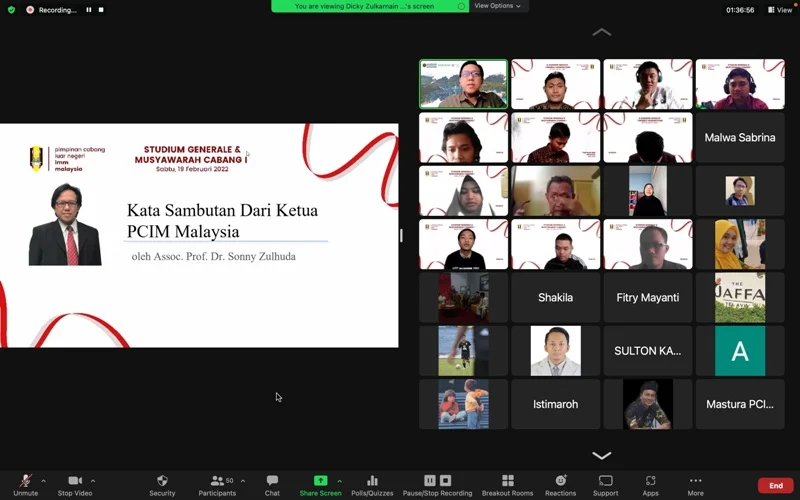Open Apps panel
Viewport: 800px width, 500px height.
click(650, 485)
